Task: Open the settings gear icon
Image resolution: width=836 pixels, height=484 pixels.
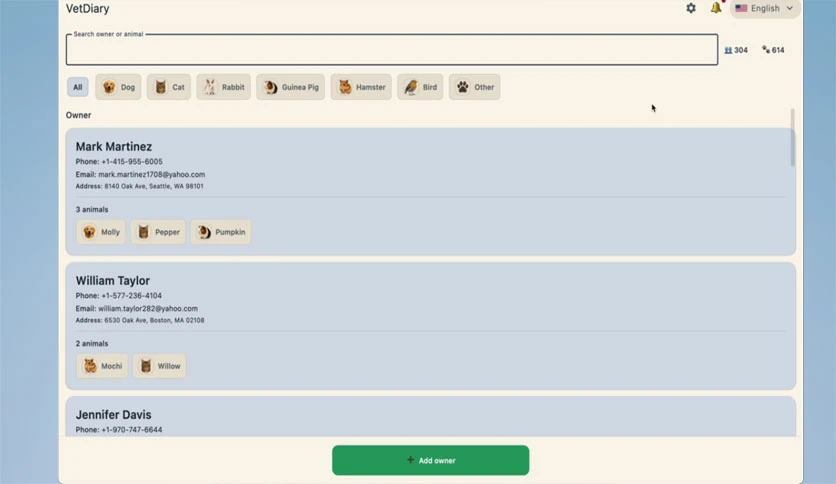Action: tap(690, 8)
